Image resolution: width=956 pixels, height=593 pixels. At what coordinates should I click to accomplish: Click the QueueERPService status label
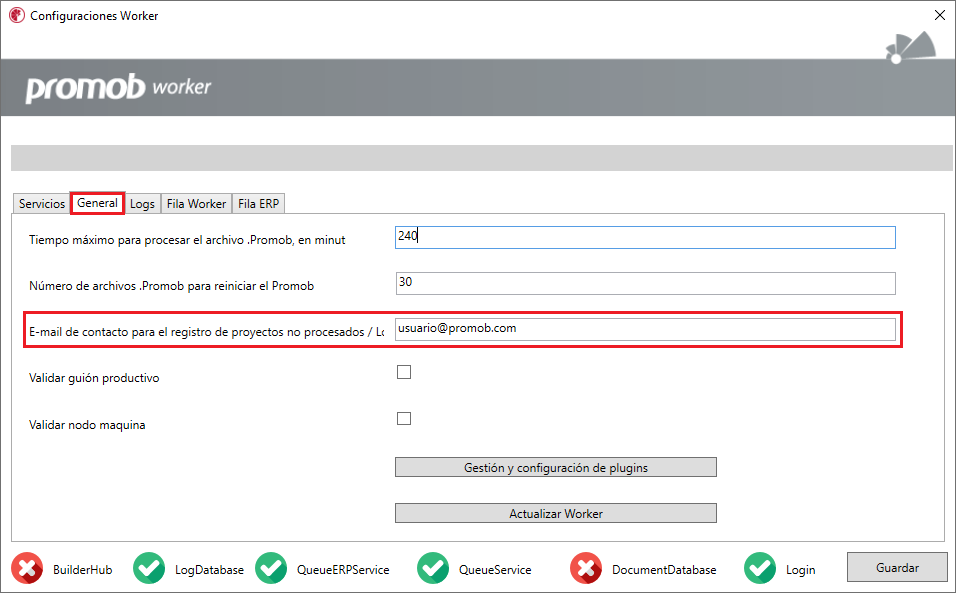pyautogui.click(x=343, y=570)
